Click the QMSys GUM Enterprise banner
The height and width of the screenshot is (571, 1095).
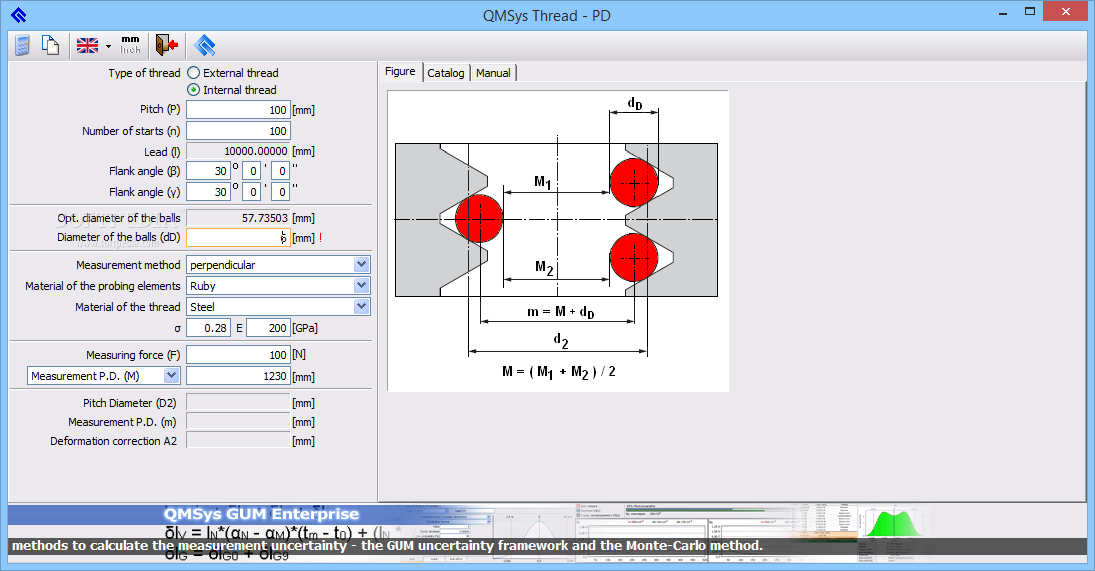(x=547, y=533)
